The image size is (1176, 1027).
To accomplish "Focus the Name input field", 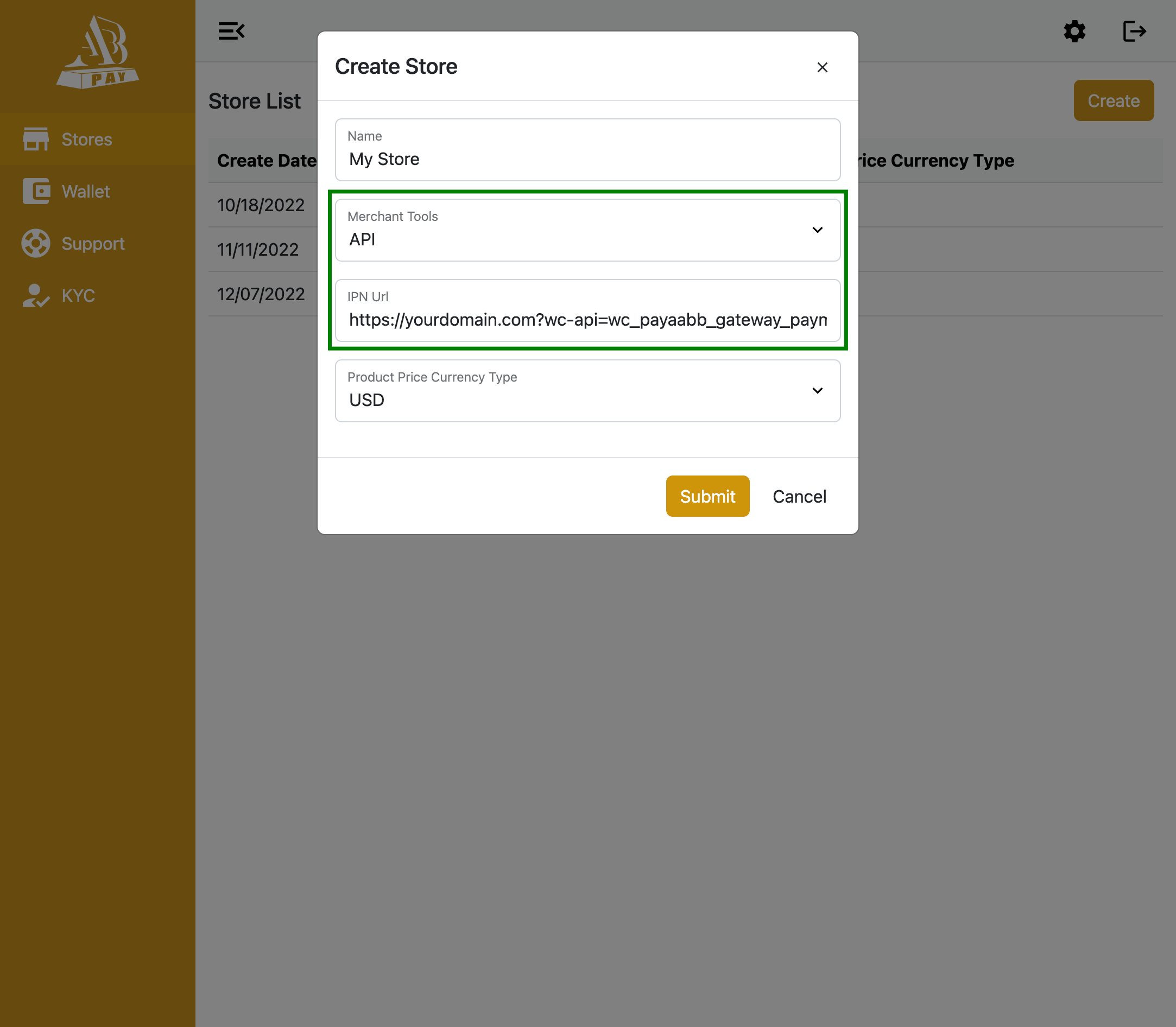I will (587, 150).
